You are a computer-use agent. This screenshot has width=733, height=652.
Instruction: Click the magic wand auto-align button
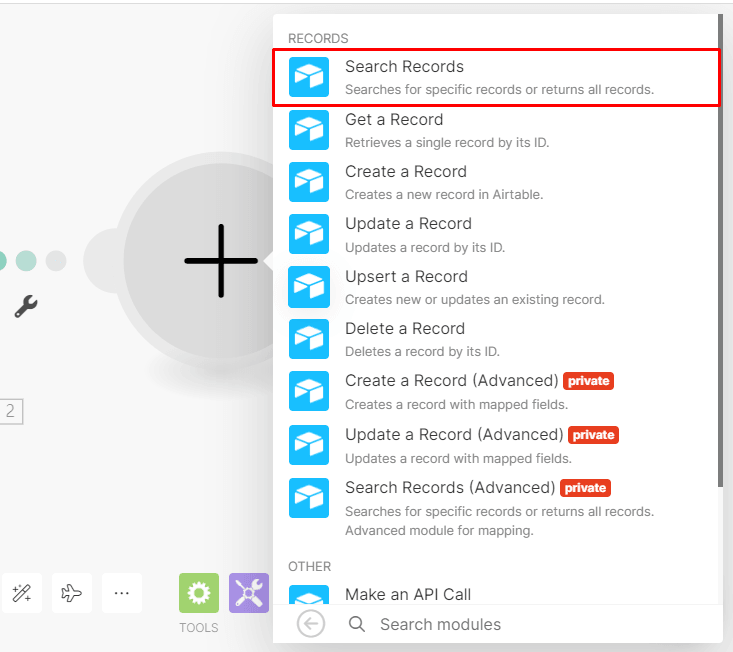pyautogui.click(x=22, y=593)
